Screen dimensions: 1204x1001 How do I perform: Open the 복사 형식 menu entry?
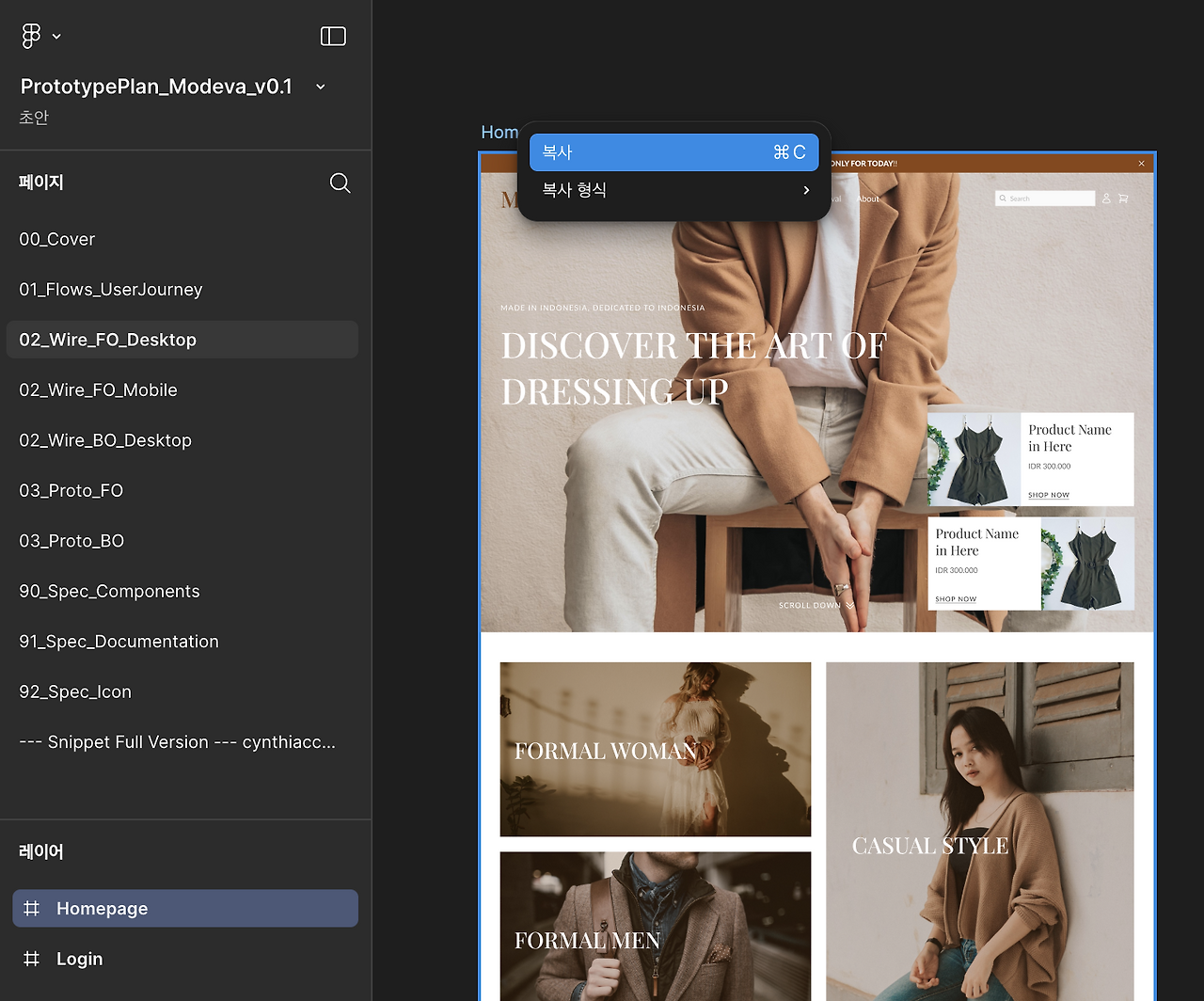(673, 190)
